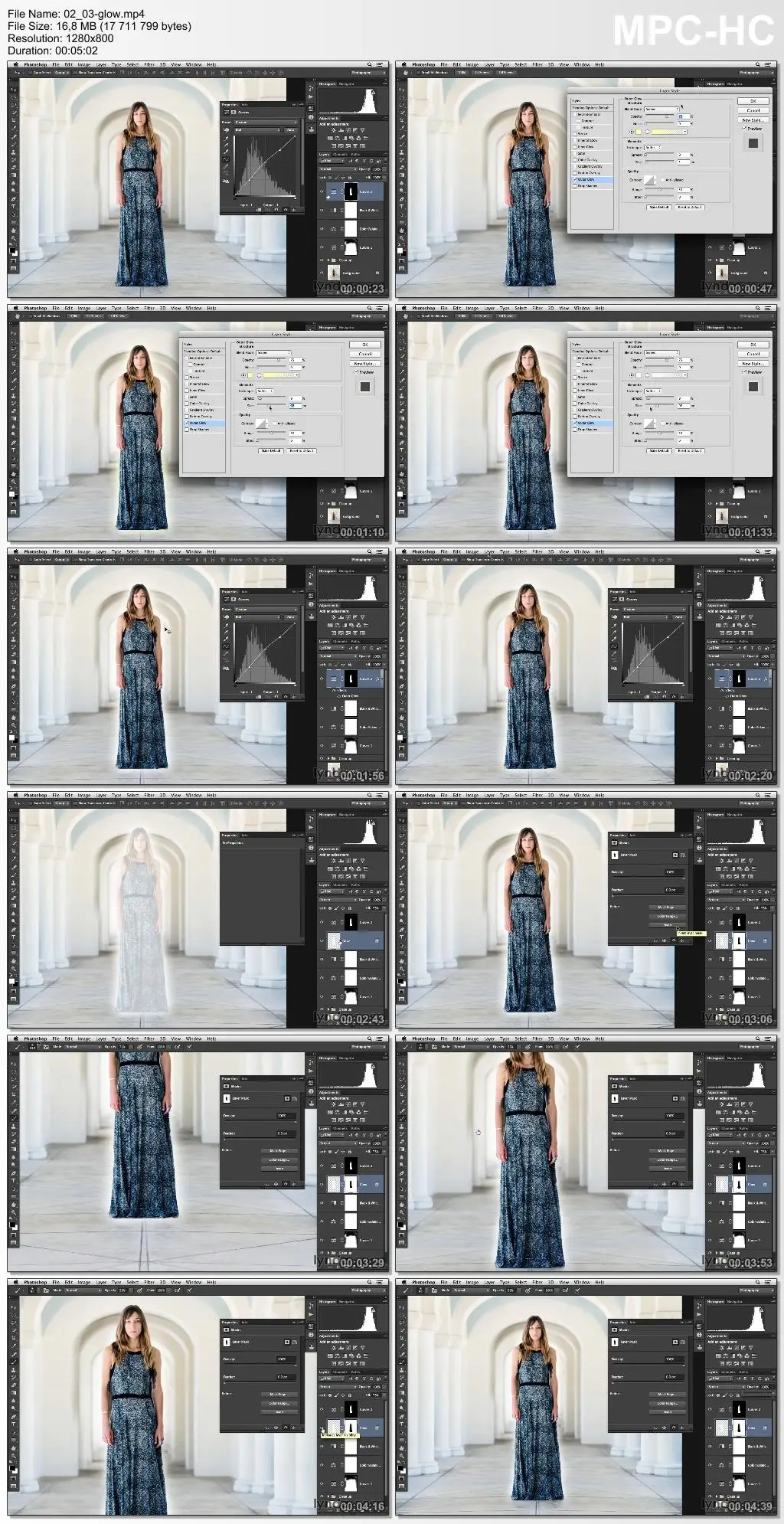Enable Drop Shadow in the 00:00:47 Layer Style dialog
The height and width of the screenshot is (1524, 784).
[x=575, y=186]
